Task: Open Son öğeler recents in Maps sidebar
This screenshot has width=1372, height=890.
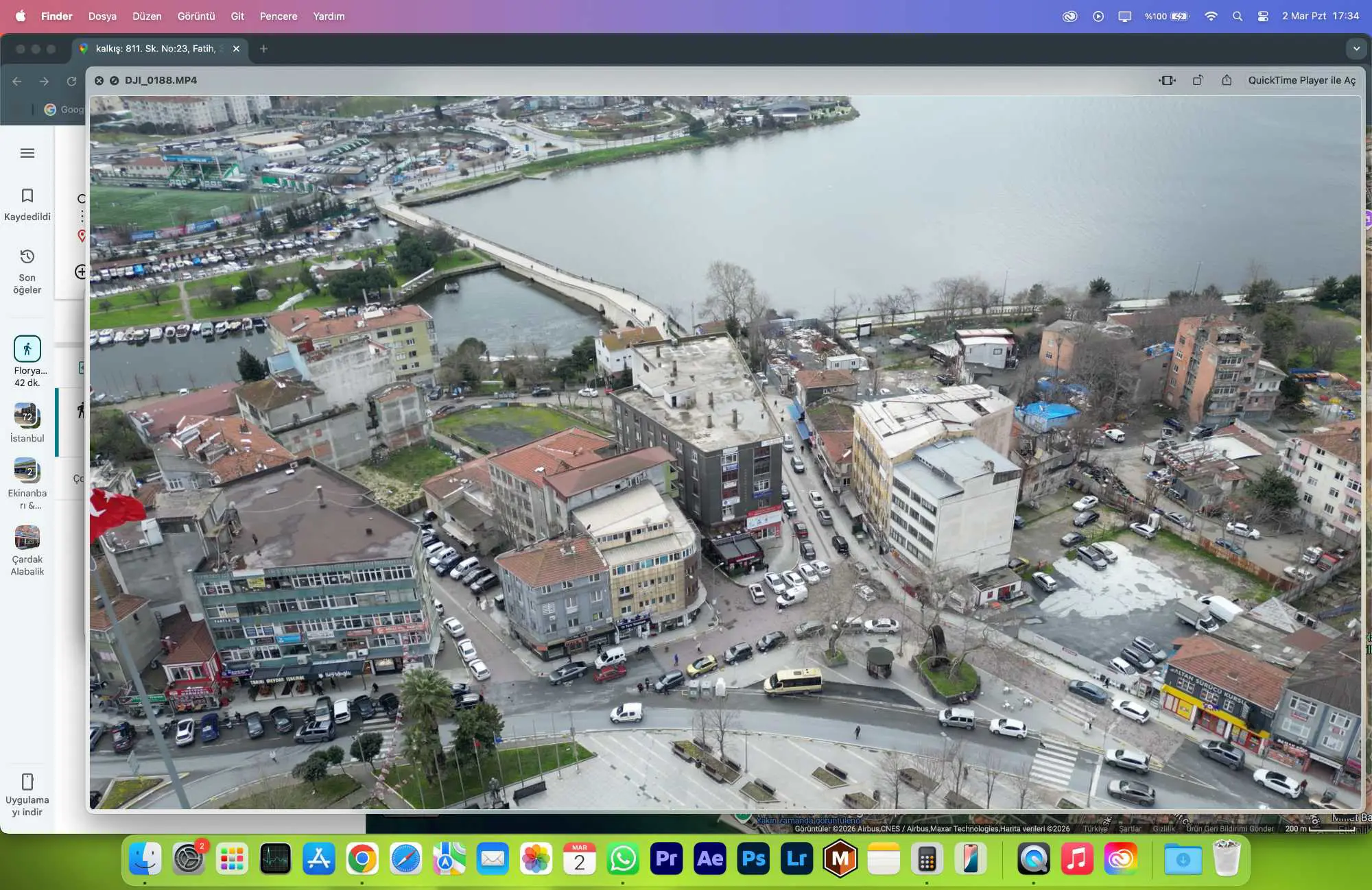Action: [27, 272]
